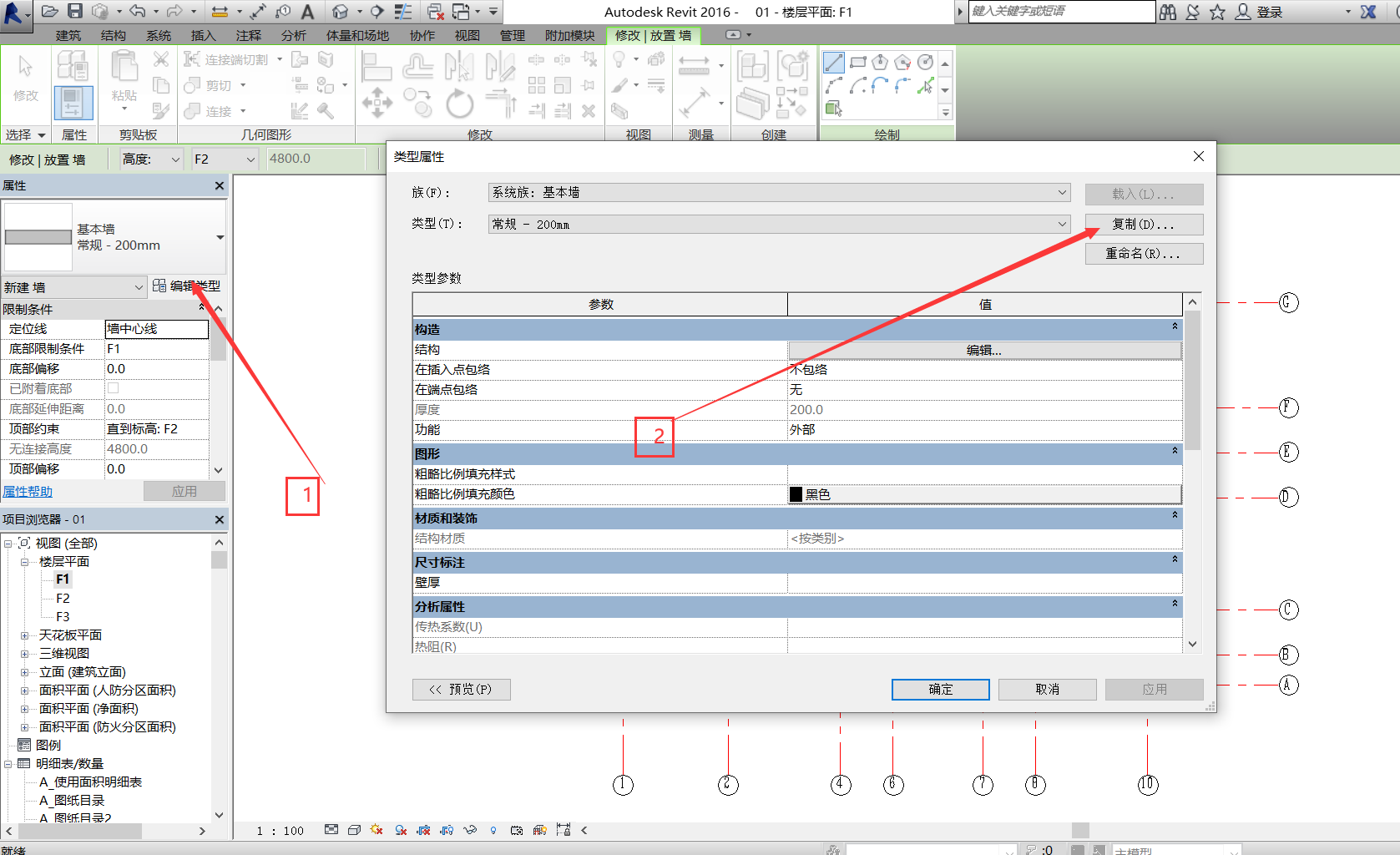Click the Open folder icon
Screen dimensions: 1400x855
point(50,12)
